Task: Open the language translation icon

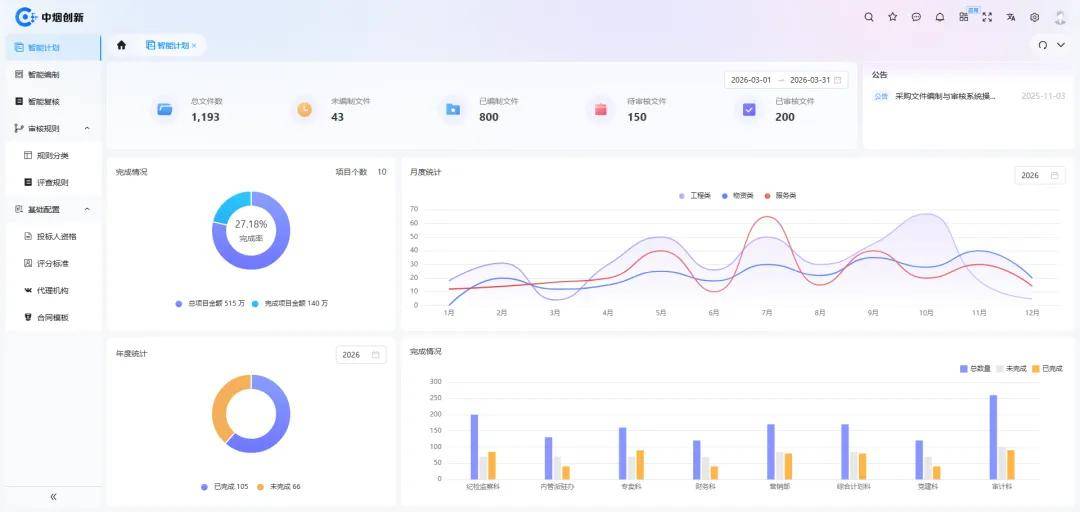Action: click(x=1011, y=17)
